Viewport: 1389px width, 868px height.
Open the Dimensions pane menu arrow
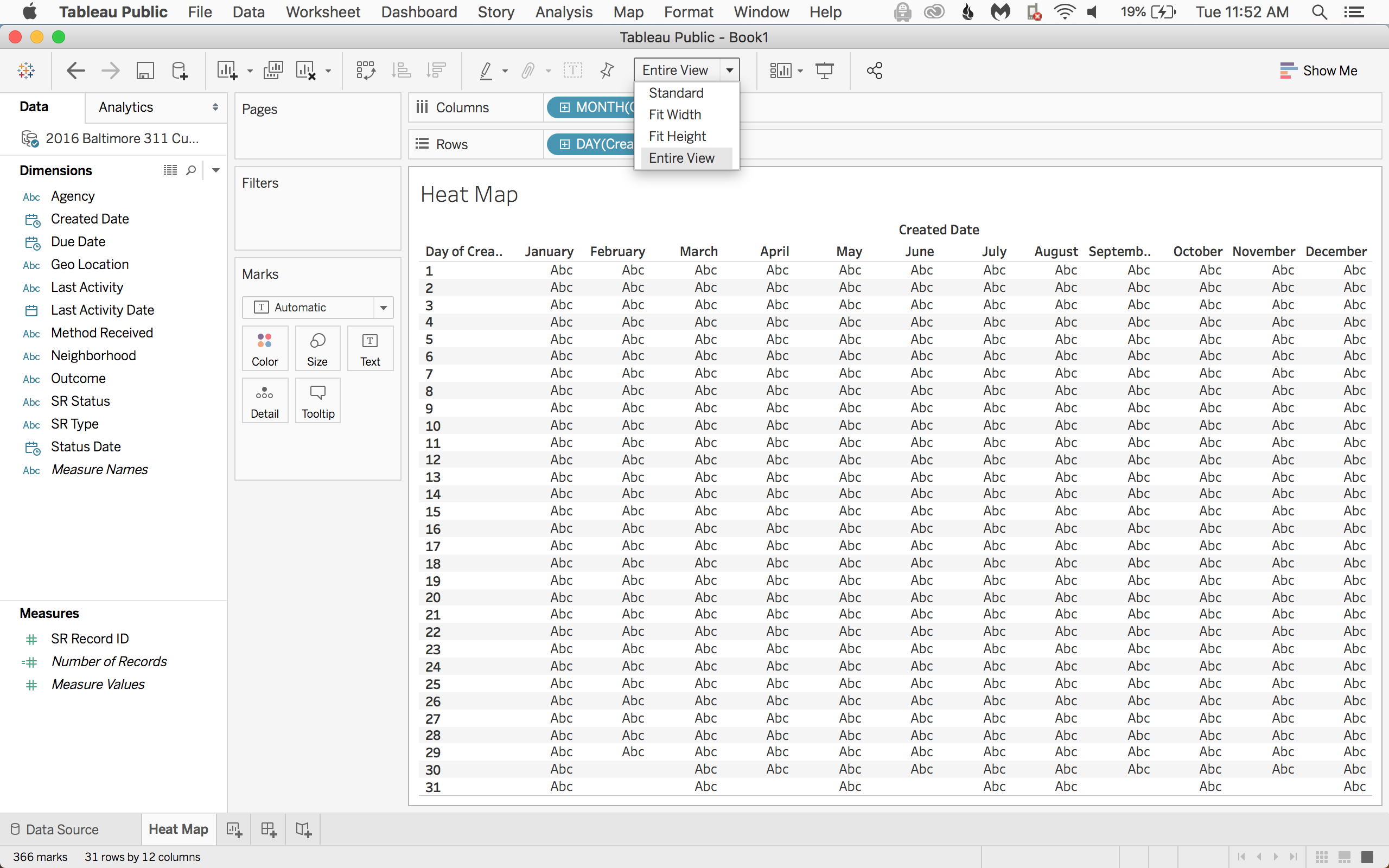point(216,170)
